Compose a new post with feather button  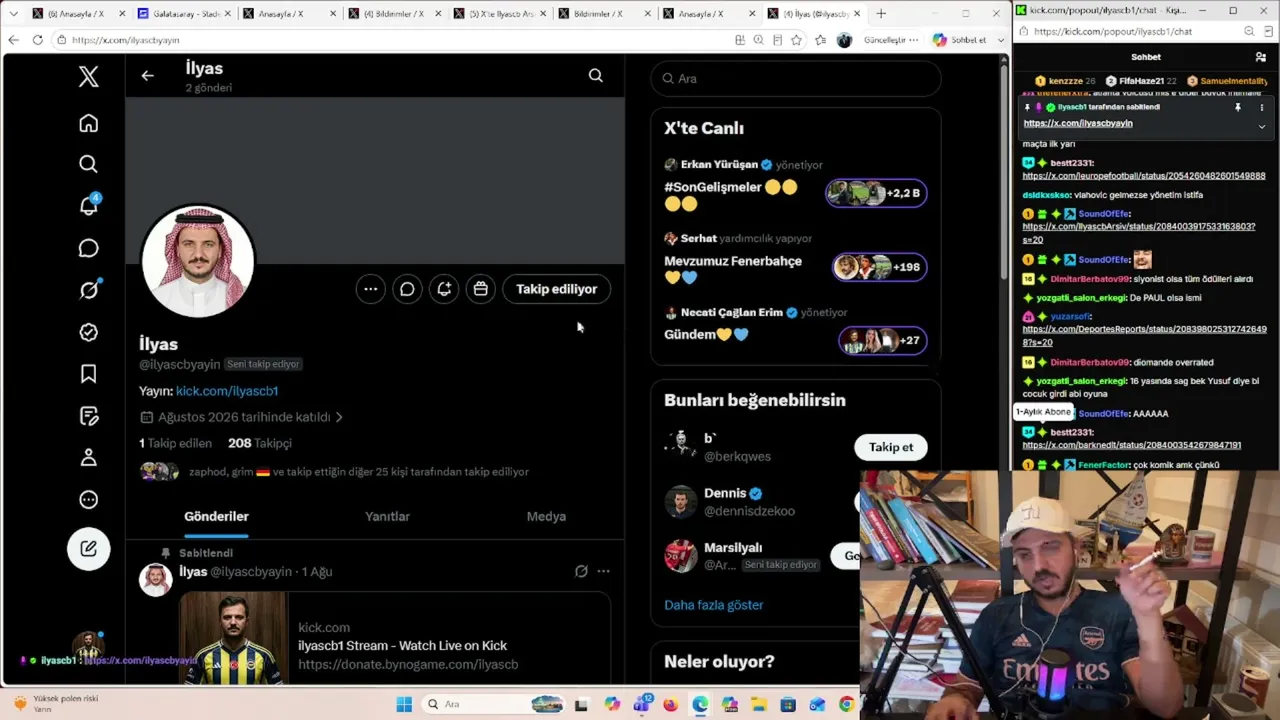pos(89,549)
